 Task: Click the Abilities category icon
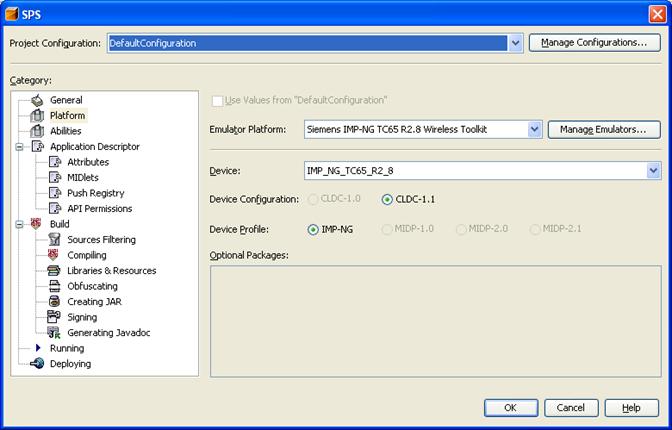click(x=37, y=131)
